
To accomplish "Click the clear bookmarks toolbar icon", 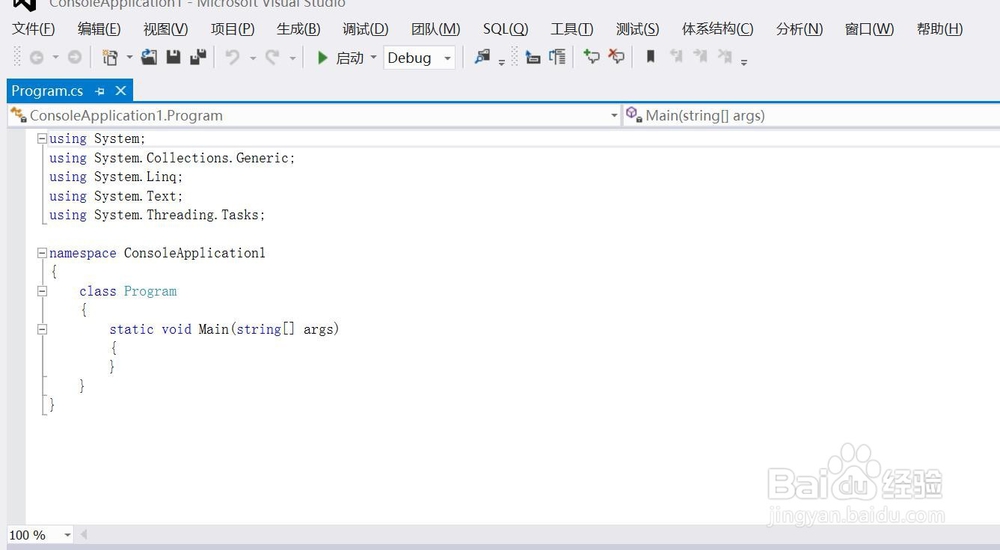I will pyautogui.click(x=724, y=57).
